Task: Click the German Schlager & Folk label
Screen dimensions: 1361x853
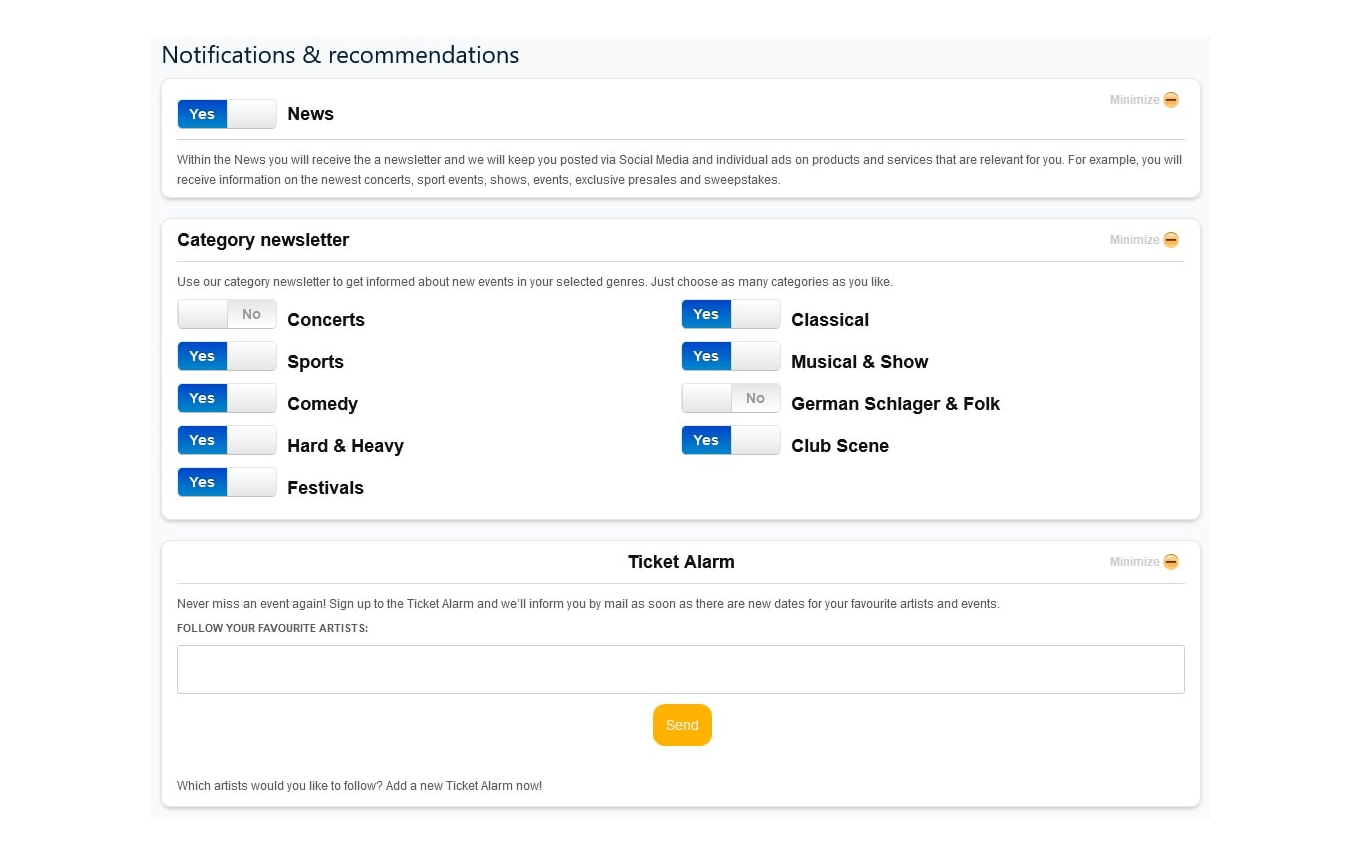Action: (x=895, y=404)
